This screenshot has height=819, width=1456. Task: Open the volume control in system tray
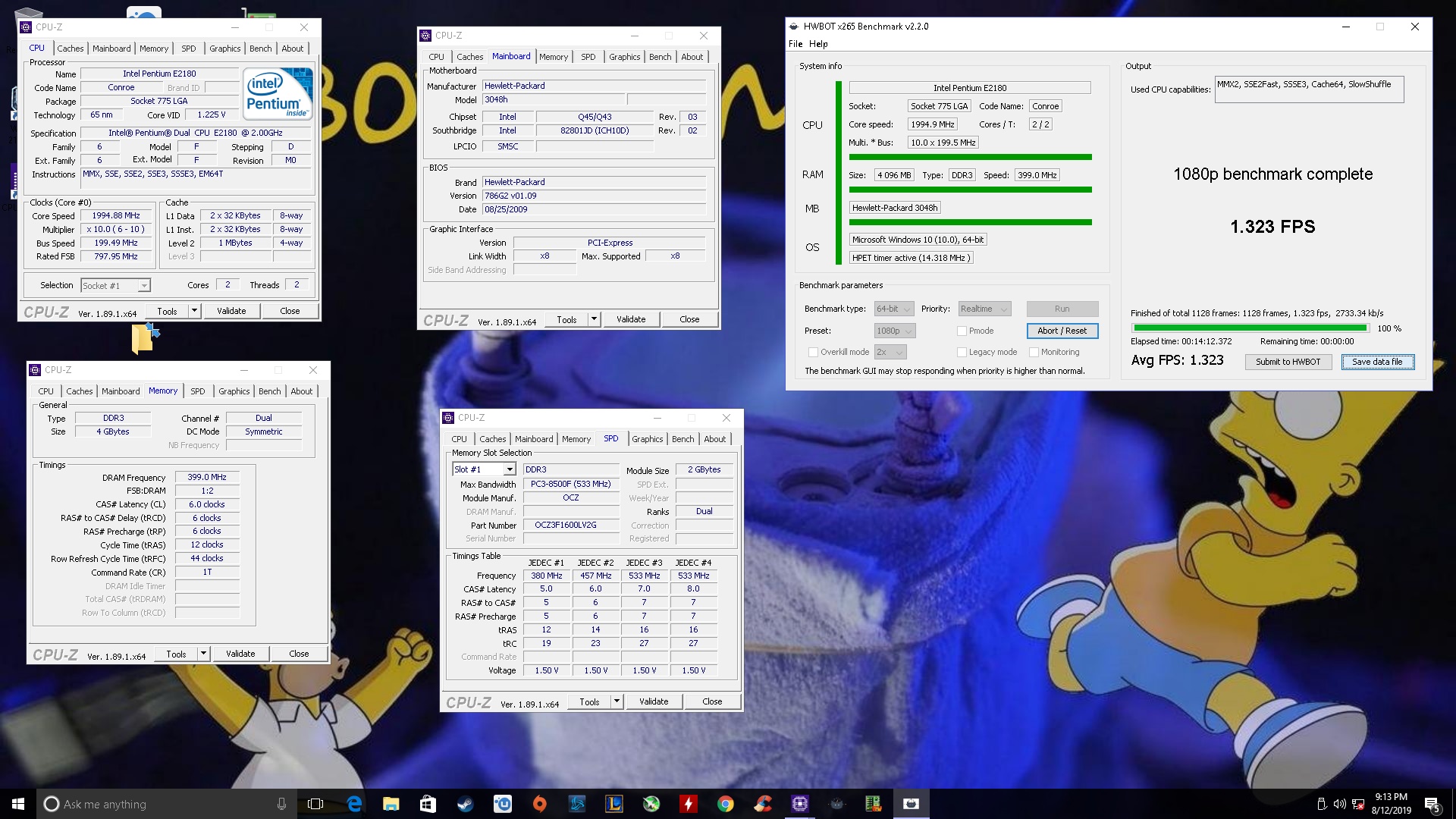[1339, 804]
